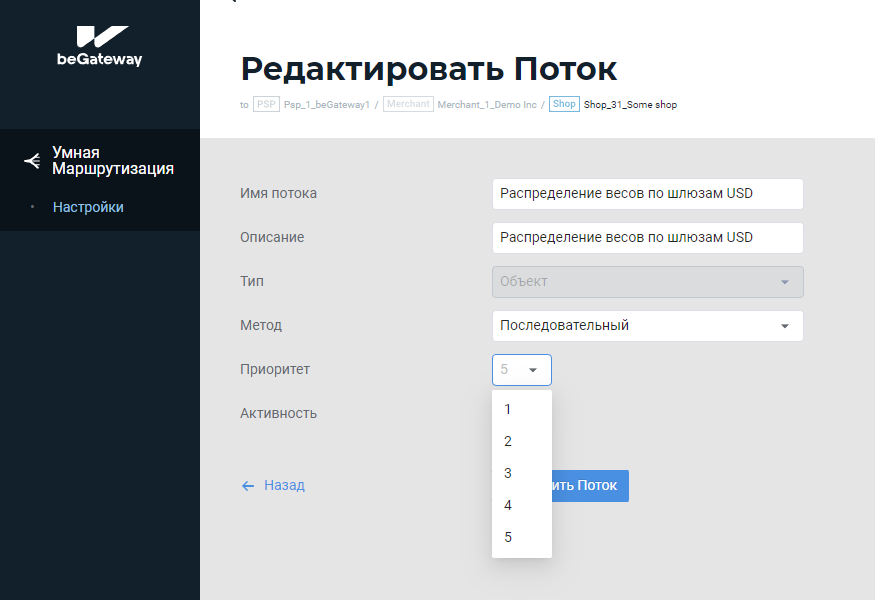The width and height of the screenshot is (875, 600).
Task: Click the left arrow icon beside Назад
Action: [248, 486]
